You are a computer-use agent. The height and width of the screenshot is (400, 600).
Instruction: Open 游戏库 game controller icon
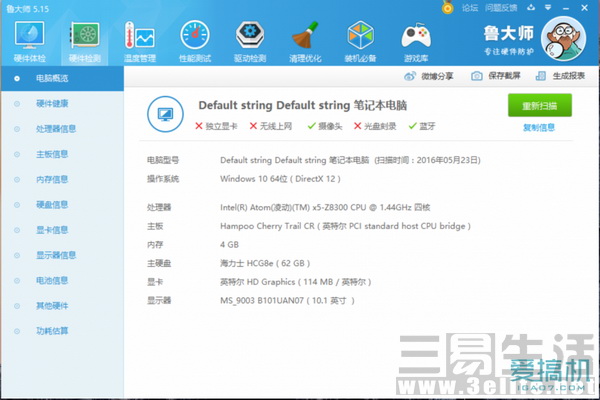pos(416,42)
